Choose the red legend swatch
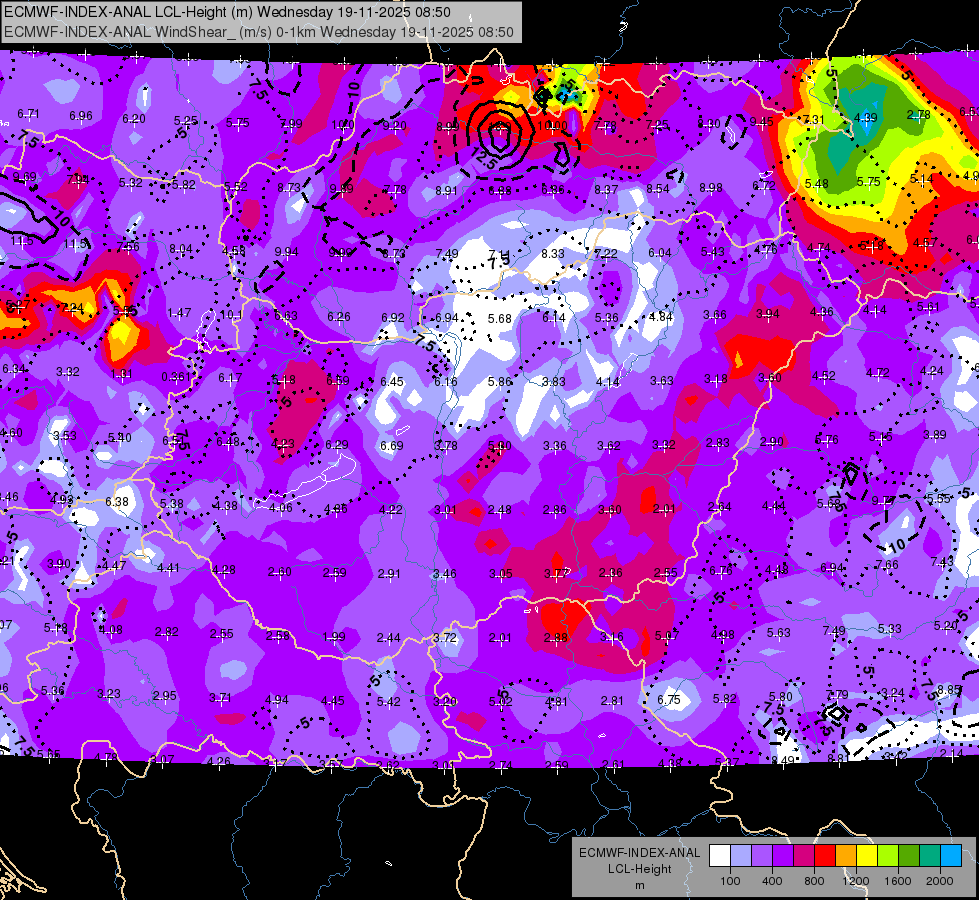This screenshot has height=900, width=979. click(x=825, y=855)
